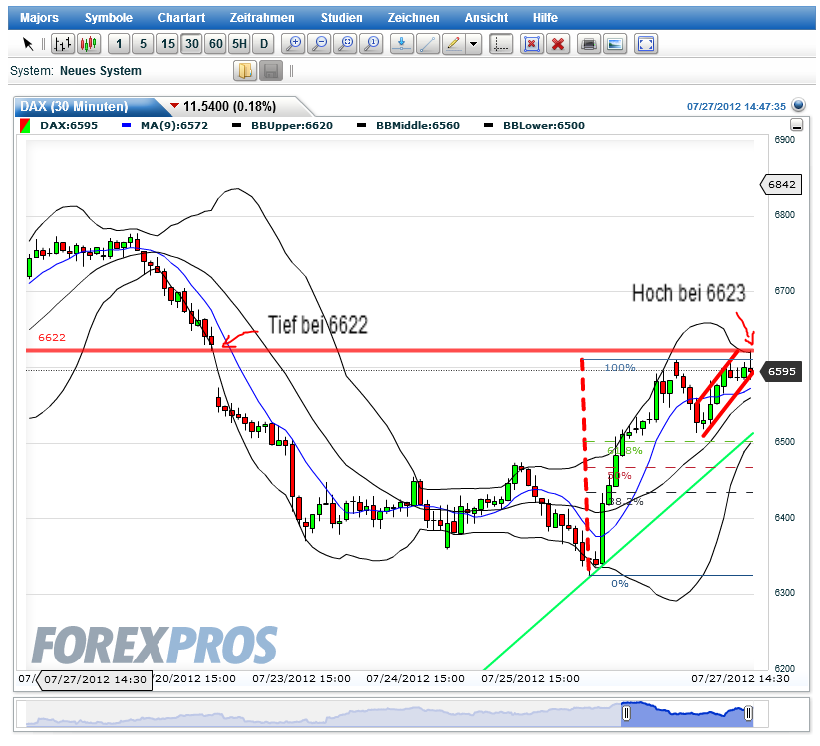
Task: Click the 07/24/2012 15:00 axis date
Action: pos(415,679)
